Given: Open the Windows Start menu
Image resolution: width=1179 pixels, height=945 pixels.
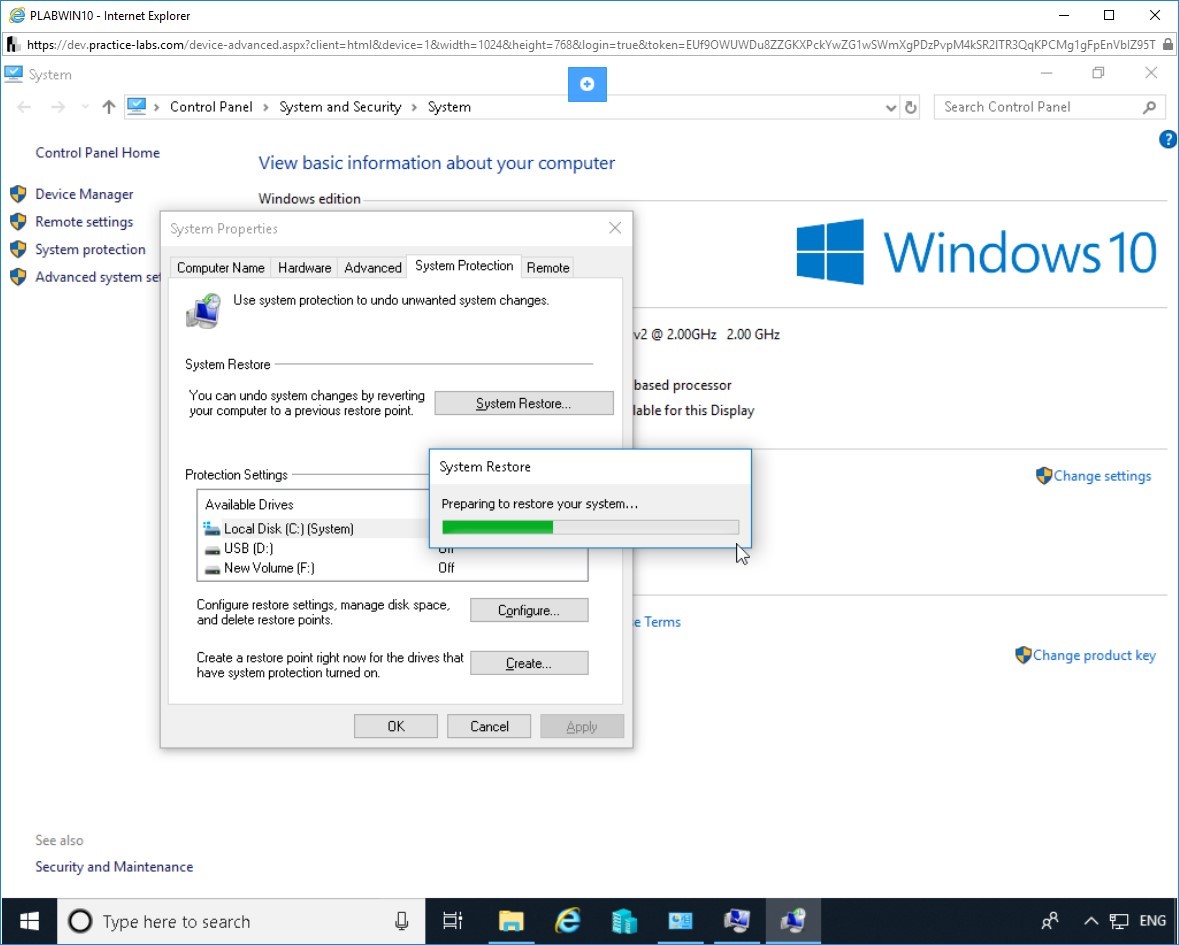Looking at the screenshot, I should (x=29, y=921).
